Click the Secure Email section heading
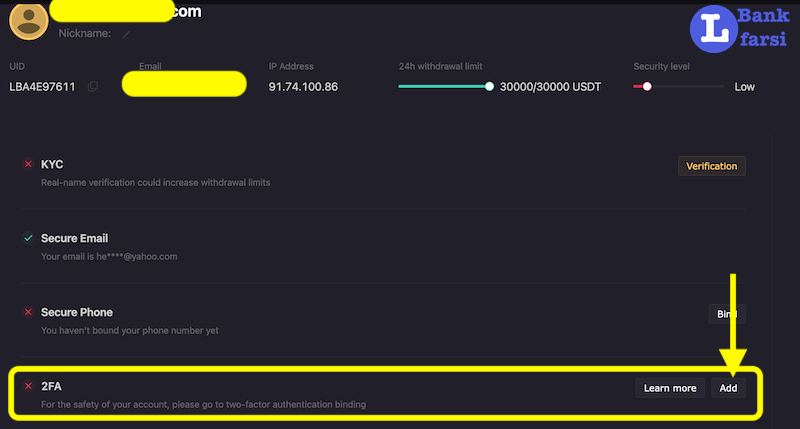Screen dimensions: 800x429 (x=74, y=239)
